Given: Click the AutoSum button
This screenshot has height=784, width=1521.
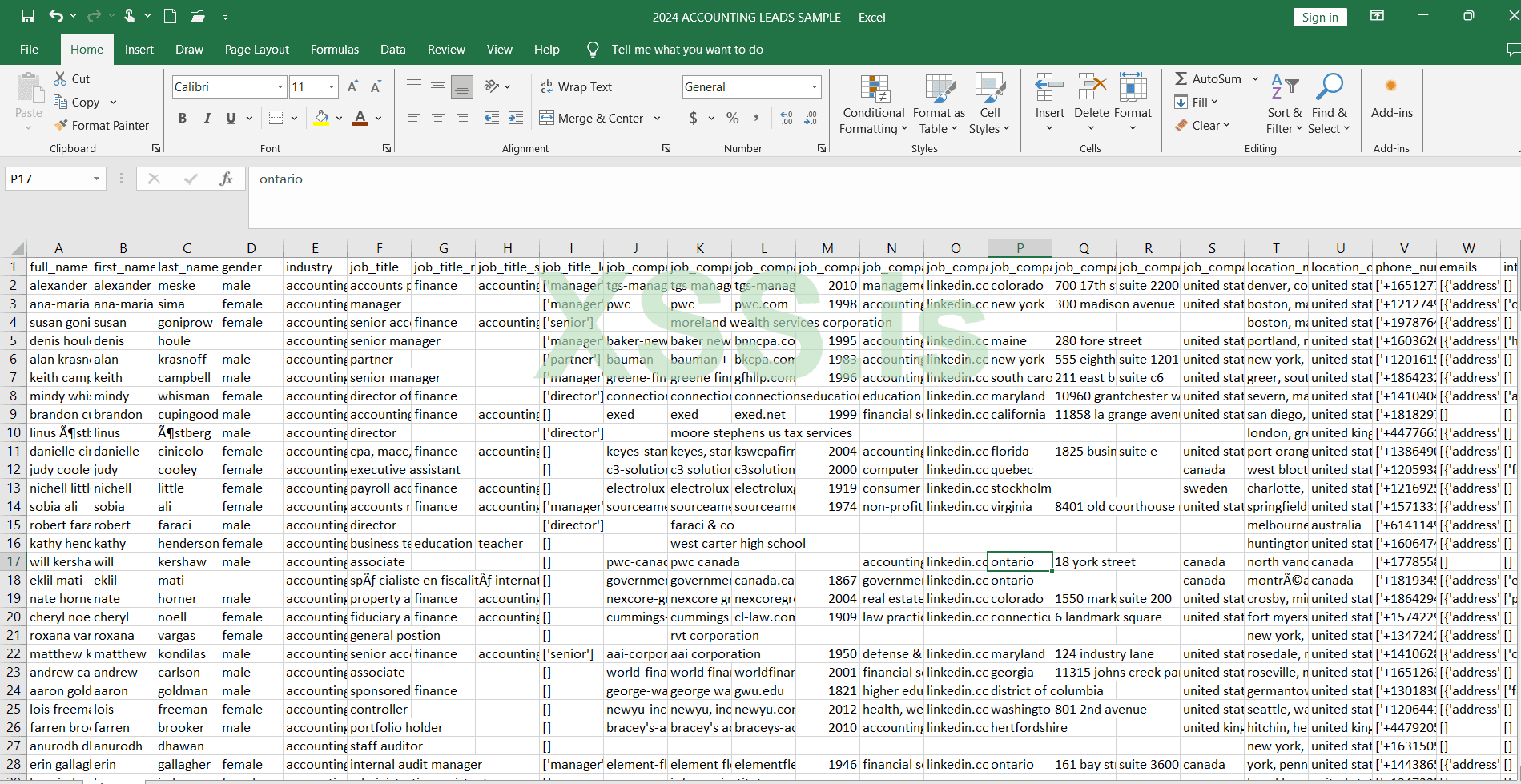Looking at the screenshot, I should pyautogui.click(x=1208, y=79).
